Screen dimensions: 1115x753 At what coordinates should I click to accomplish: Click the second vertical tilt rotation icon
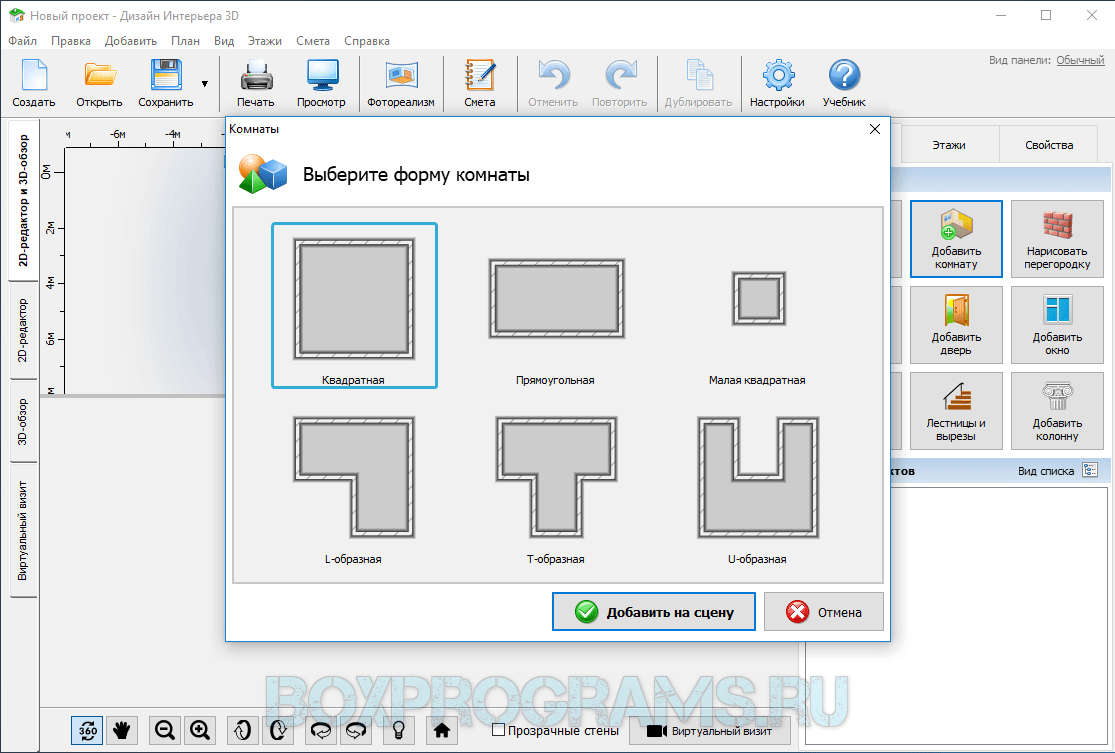pyautogui.click(x=278, y=730)
